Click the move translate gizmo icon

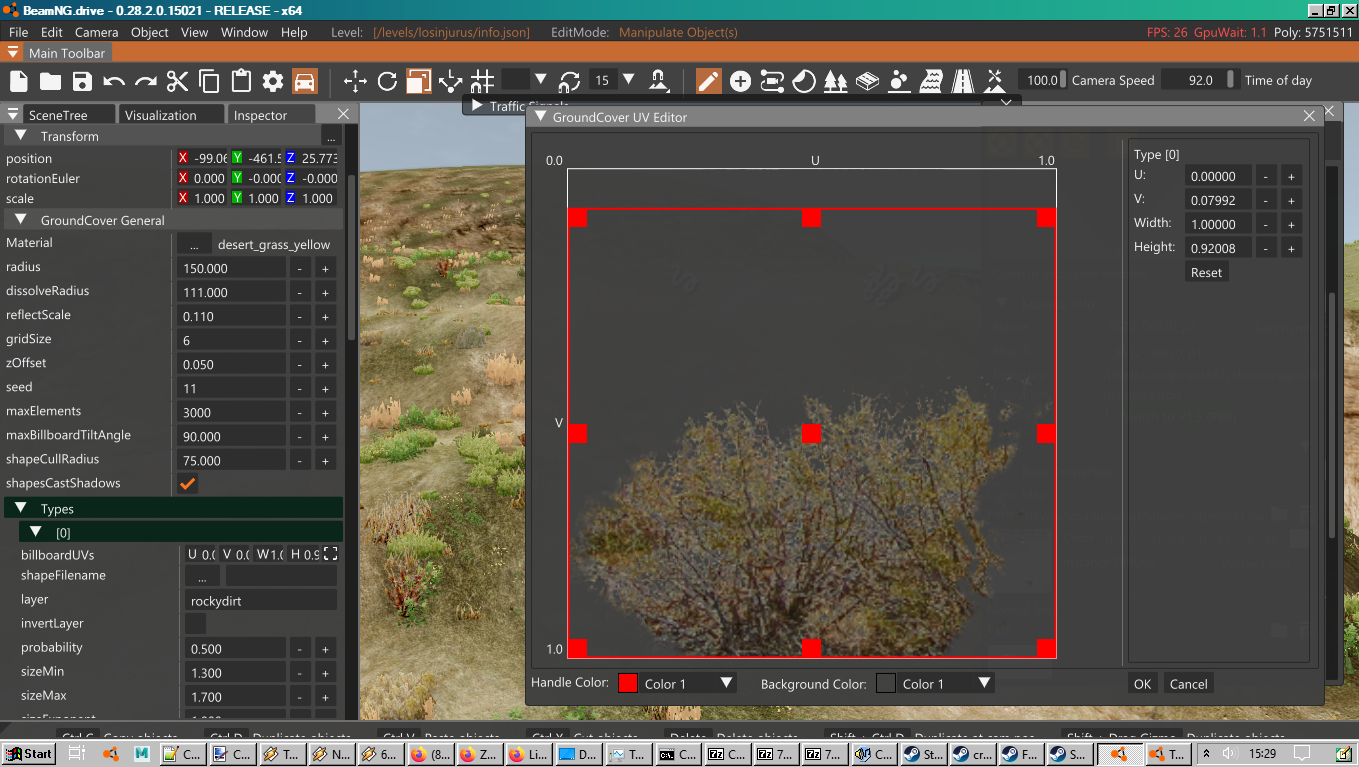point(355,81)
